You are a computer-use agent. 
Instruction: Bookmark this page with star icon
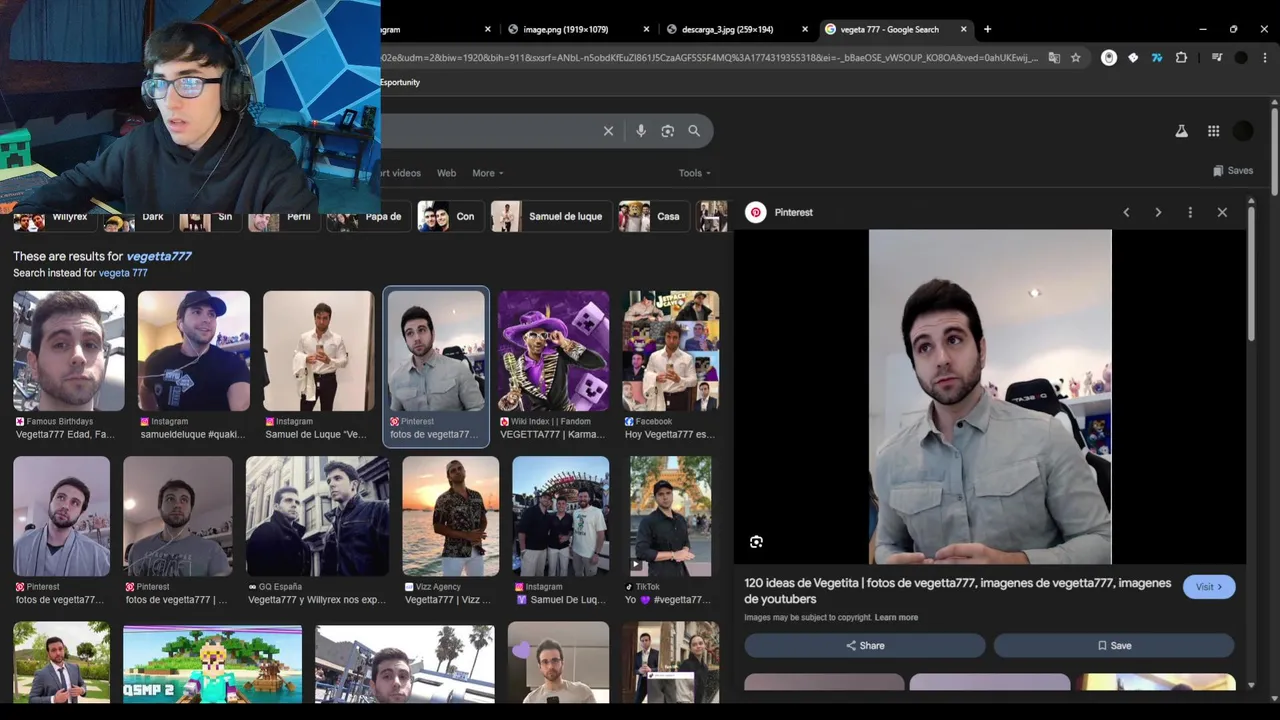(x=1076, y=58)
